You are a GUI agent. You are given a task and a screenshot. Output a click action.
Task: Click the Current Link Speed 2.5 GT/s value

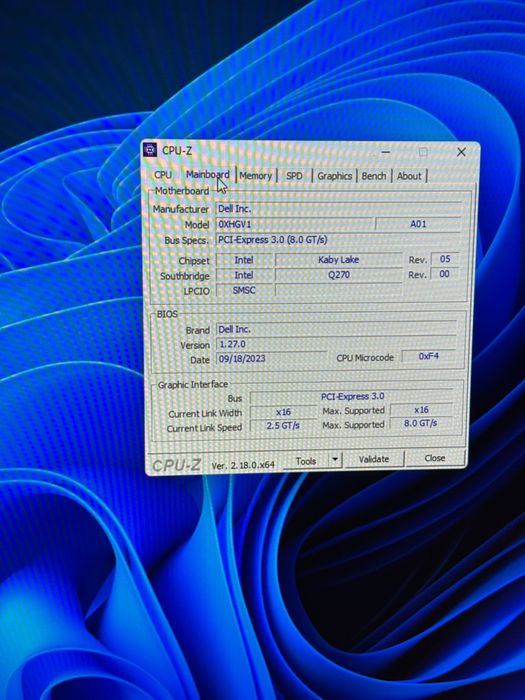click(283, 426)
